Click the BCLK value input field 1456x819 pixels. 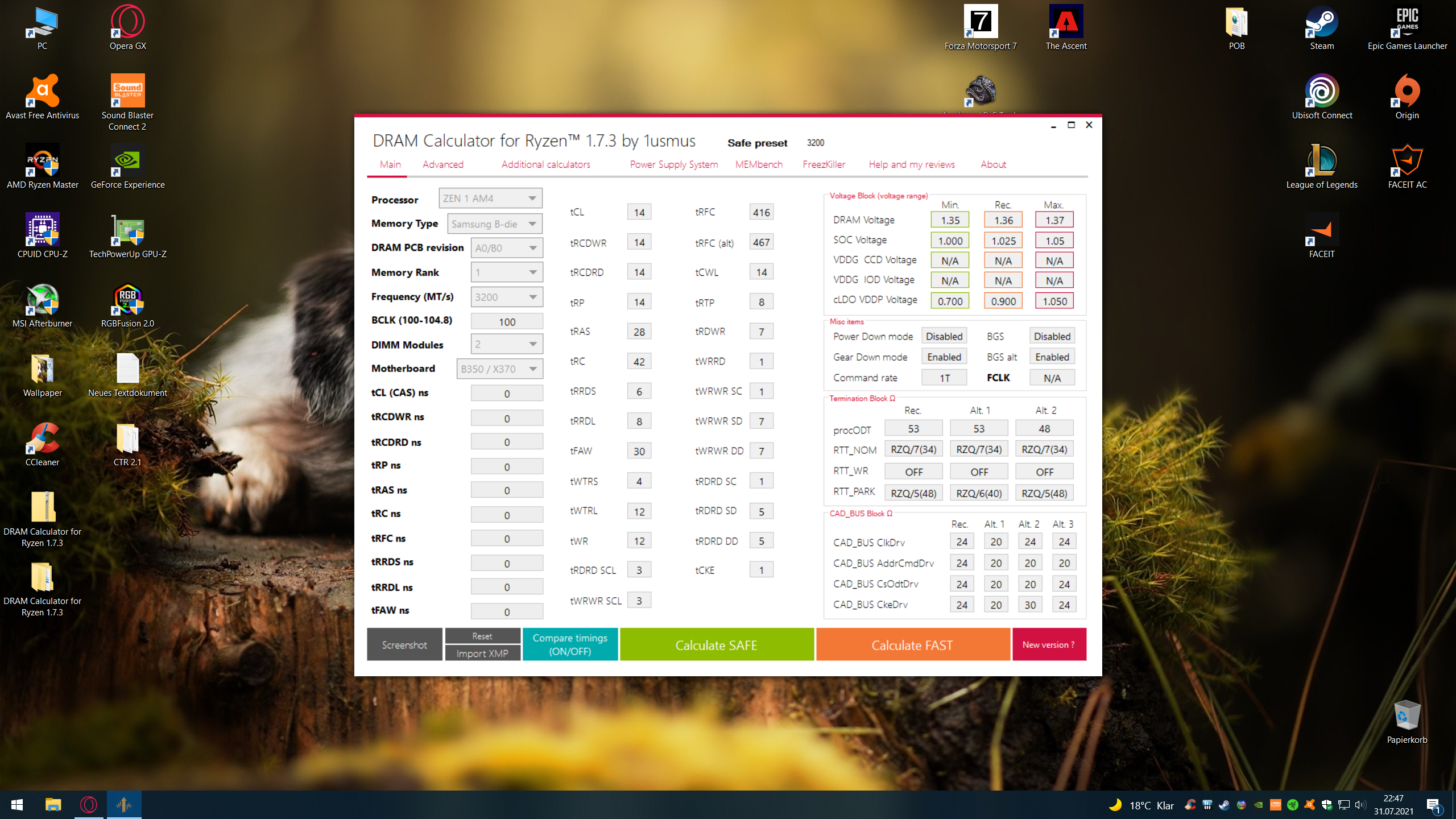[x=506, y=322]
